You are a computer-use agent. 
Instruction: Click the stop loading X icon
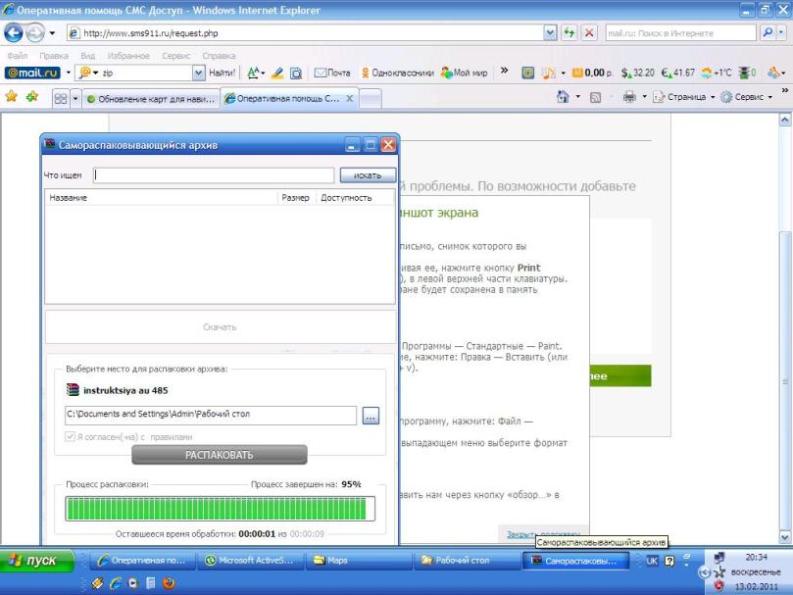589,33
